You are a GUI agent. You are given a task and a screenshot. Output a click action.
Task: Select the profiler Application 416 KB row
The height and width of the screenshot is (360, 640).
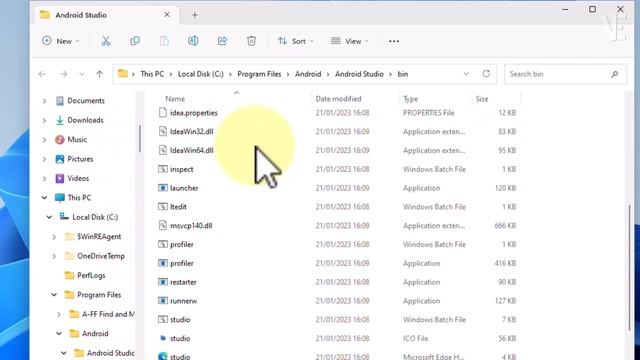point(337,263)
